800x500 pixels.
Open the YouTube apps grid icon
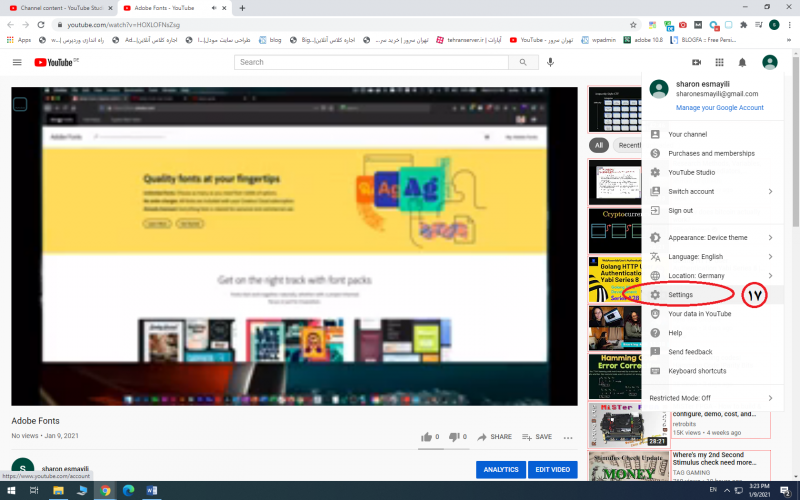click(719, 62)
